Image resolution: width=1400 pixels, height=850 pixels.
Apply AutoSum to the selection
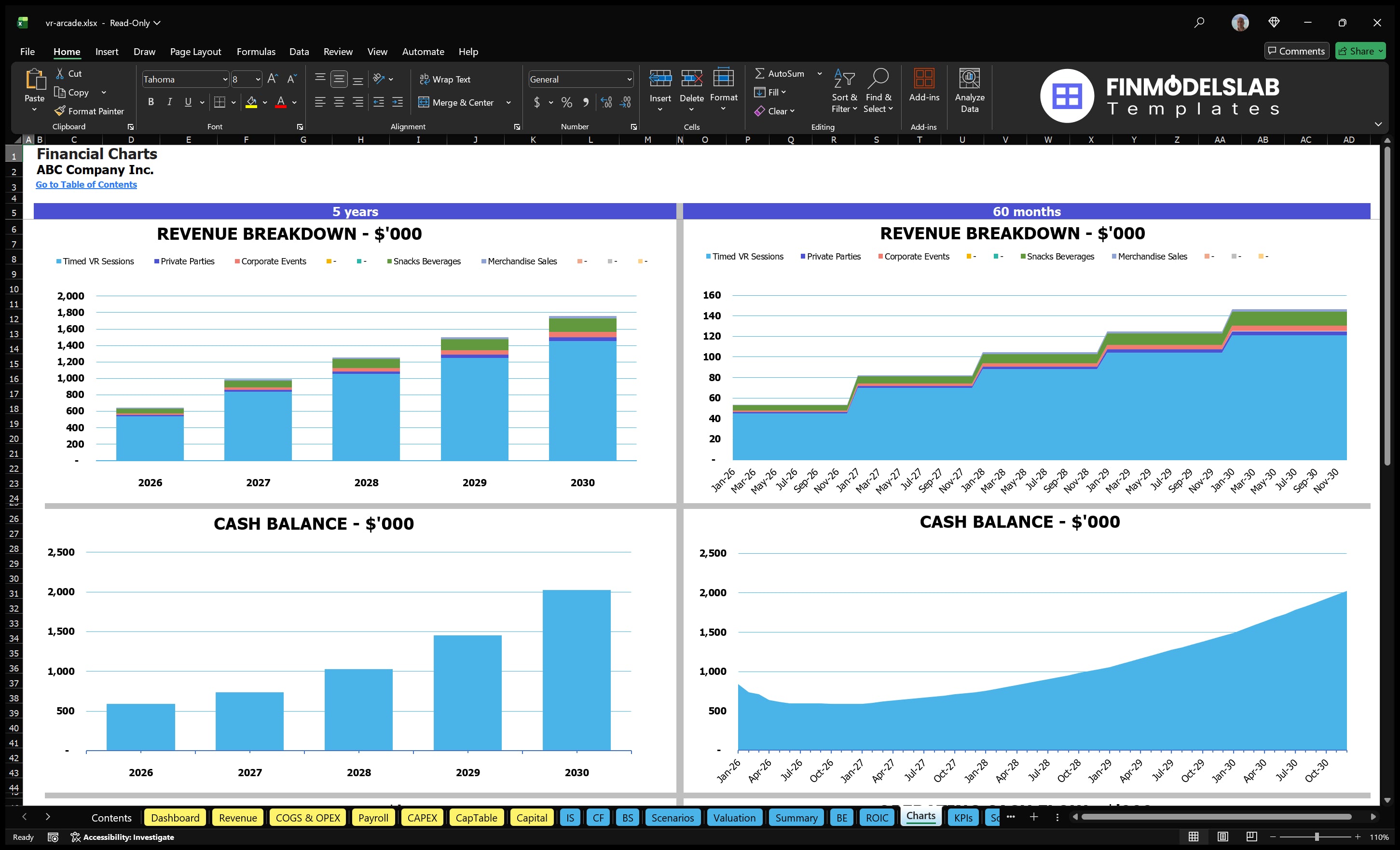(782, 73)
